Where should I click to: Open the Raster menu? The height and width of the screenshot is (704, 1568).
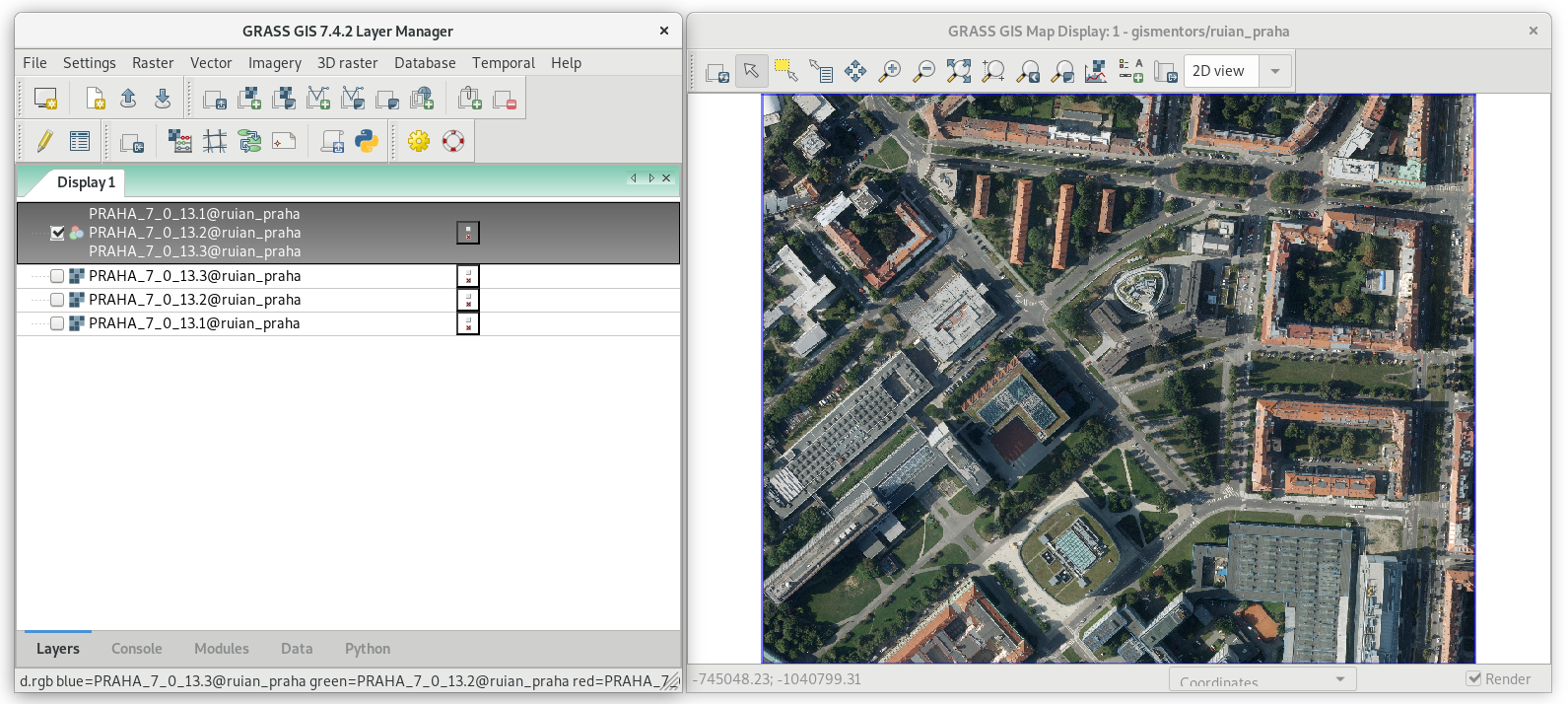pyautogui.click(x=153, y=62)
